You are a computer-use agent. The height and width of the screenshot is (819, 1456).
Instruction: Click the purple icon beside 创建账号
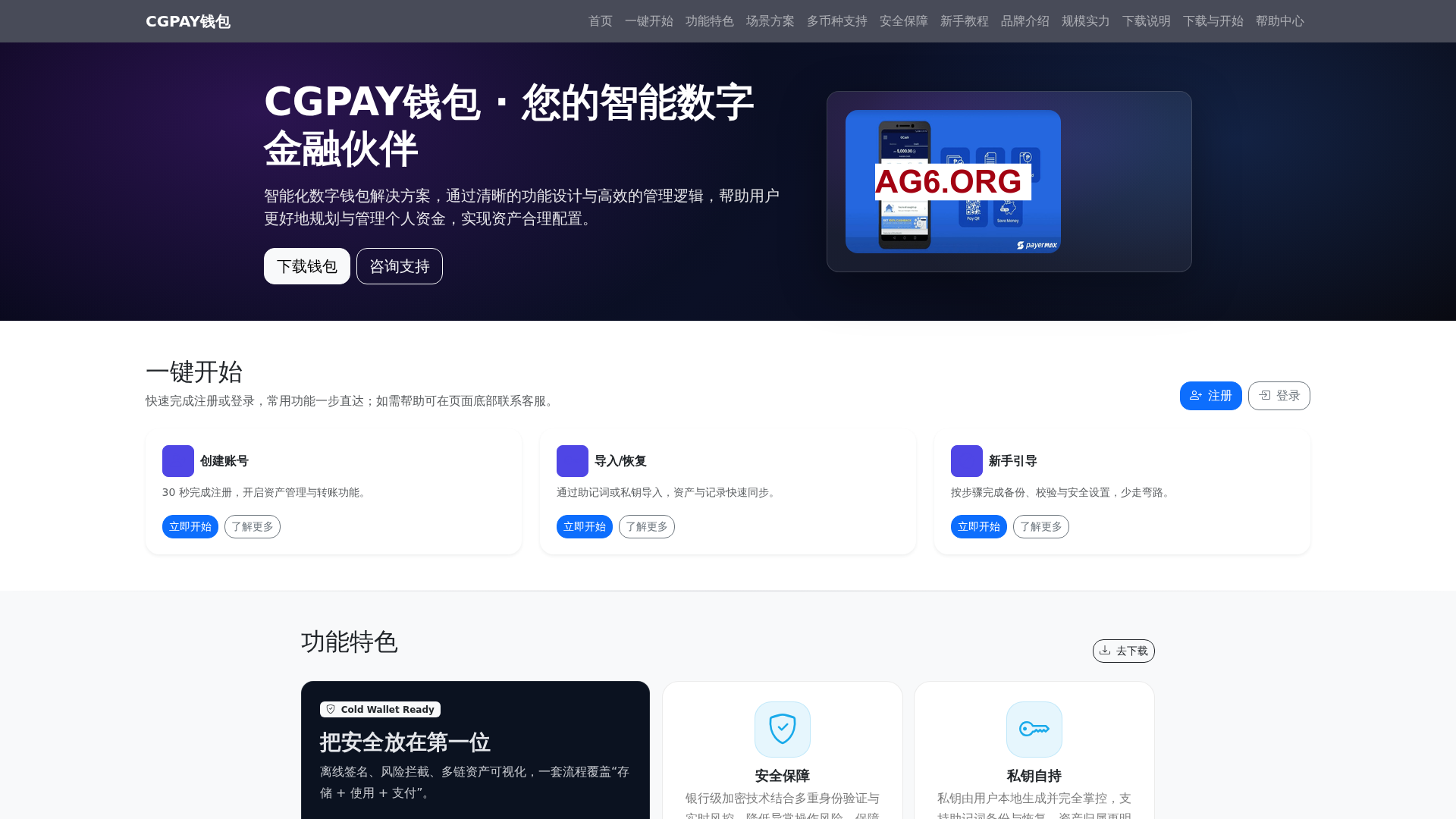tap(178, 461)
